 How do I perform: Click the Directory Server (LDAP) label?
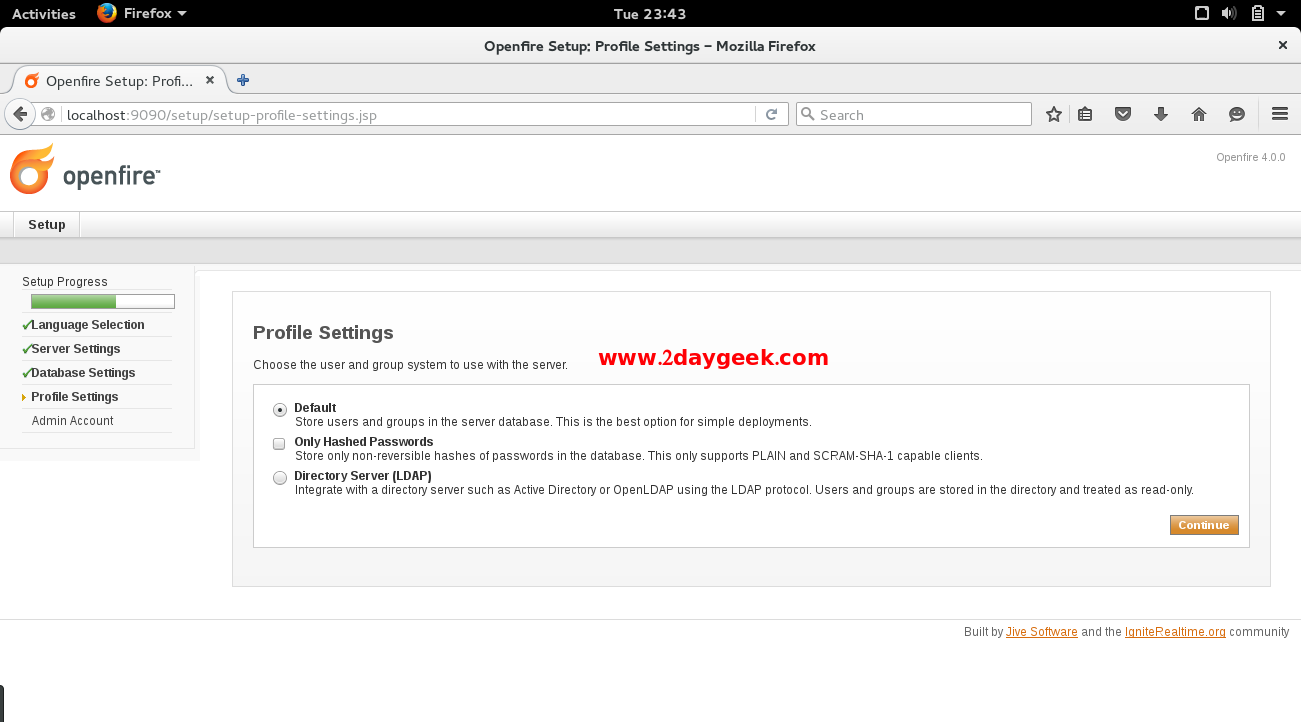coord(363,476)
